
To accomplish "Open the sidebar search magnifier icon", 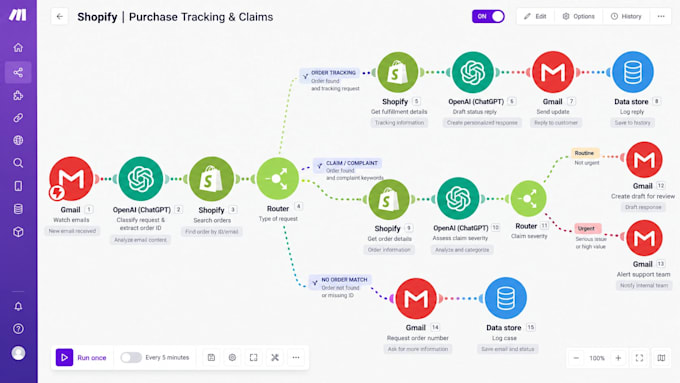I will coord(18,163).
